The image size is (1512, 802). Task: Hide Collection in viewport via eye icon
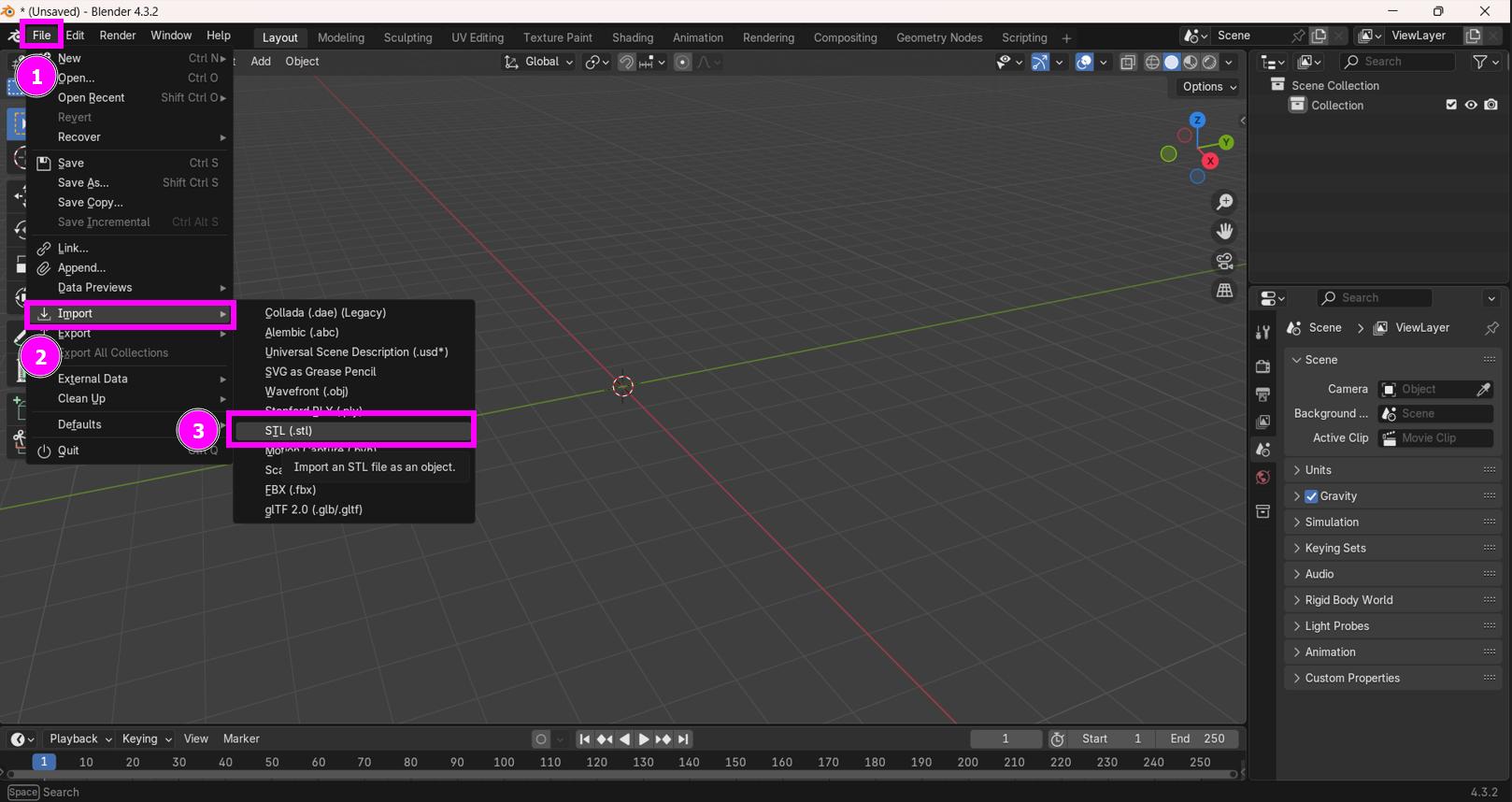(1471, 105)
